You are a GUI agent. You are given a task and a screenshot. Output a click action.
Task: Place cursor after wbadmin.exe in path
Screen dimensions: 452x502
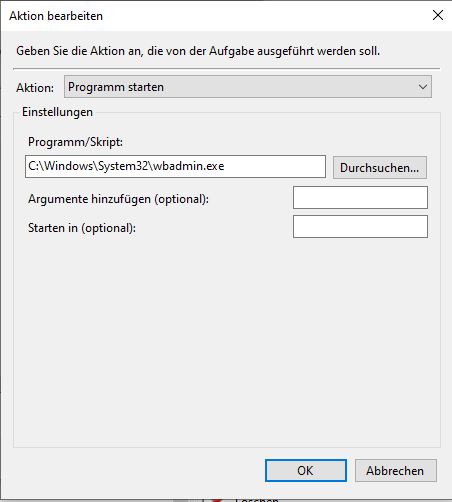click(x=225, y=166)
